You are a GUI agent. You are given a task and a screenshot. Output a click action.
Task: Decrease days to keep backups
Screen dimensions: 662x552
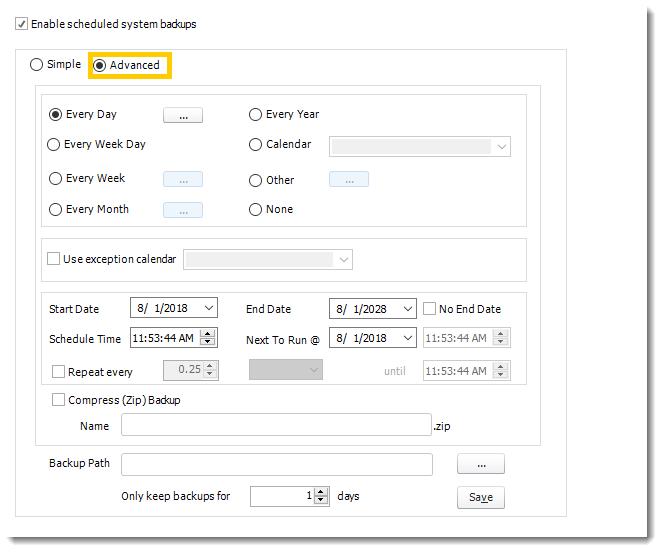coord(321,500)
